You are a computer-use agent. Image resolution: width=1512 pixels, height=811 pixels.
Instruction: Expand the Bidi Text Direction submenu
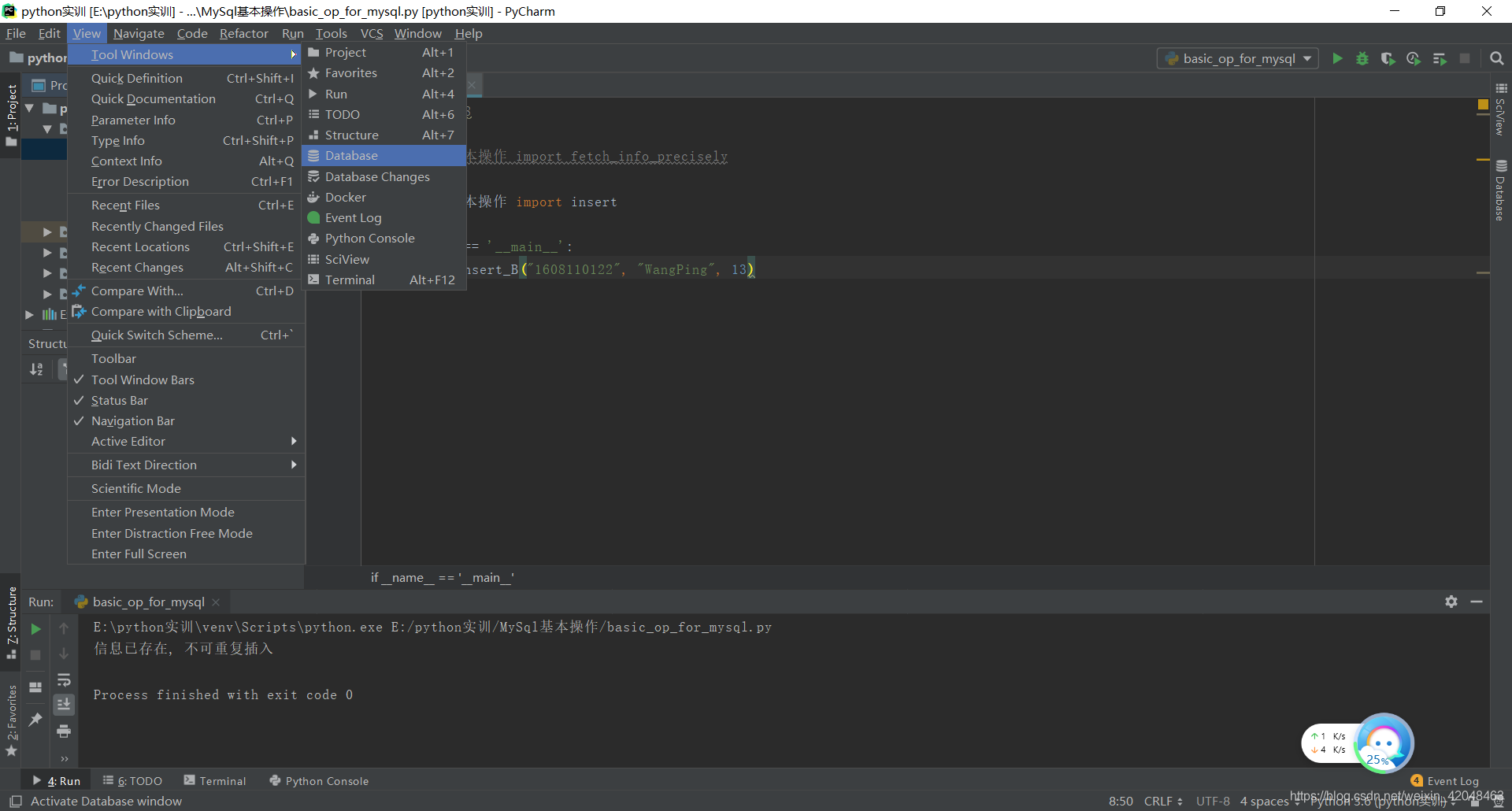click(x=186, y=465)
